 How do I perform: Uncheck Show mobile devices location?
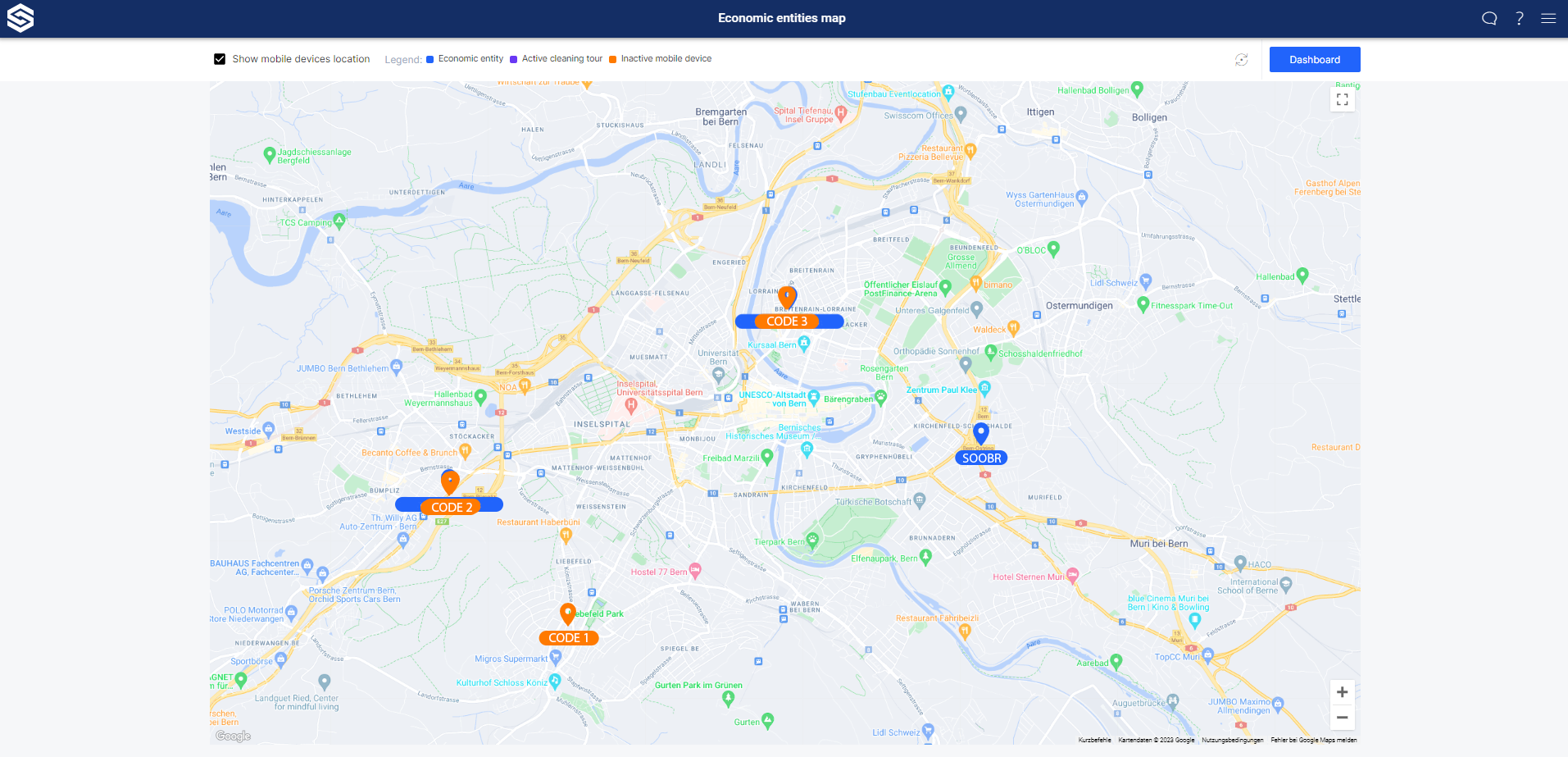tap(220, 59)
